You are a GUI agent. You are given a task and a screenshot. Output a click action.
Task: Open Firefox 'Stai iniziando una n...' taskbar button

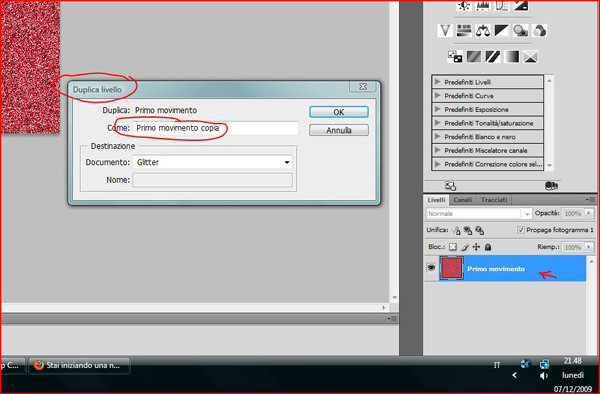[x=79, y=365]
